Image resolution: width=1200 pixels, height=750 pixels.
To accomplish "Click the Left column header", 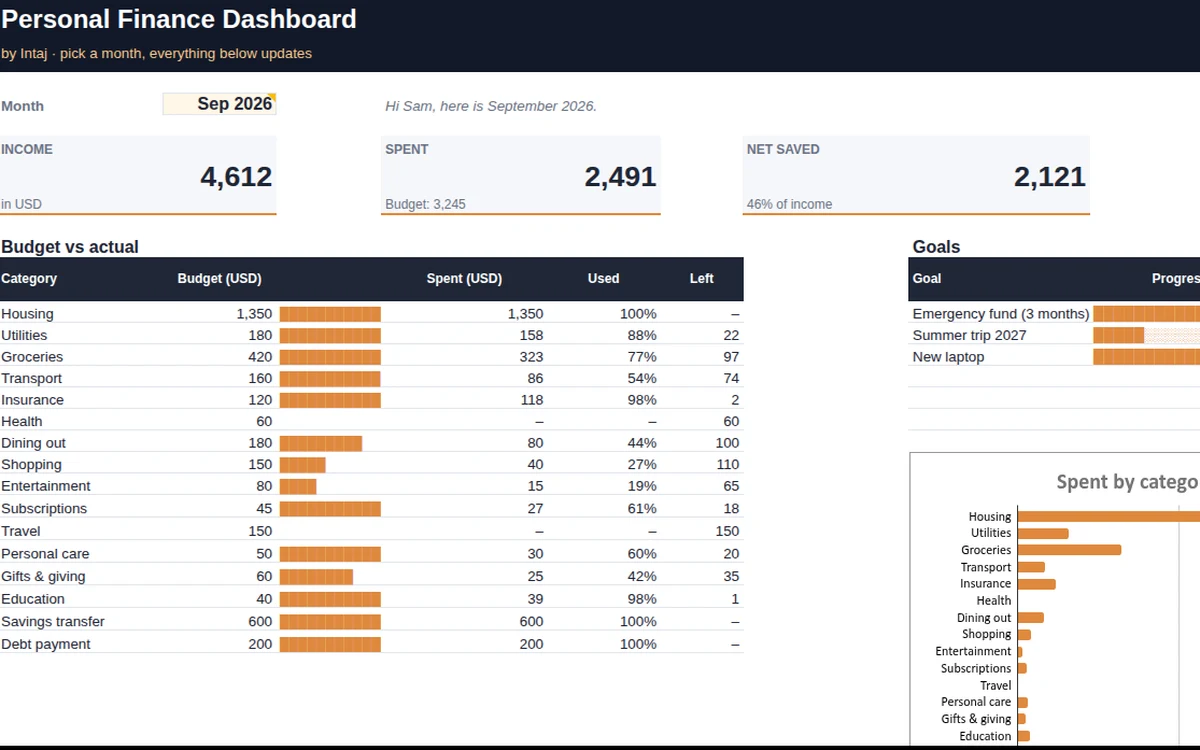I will [x=701, y=279].
